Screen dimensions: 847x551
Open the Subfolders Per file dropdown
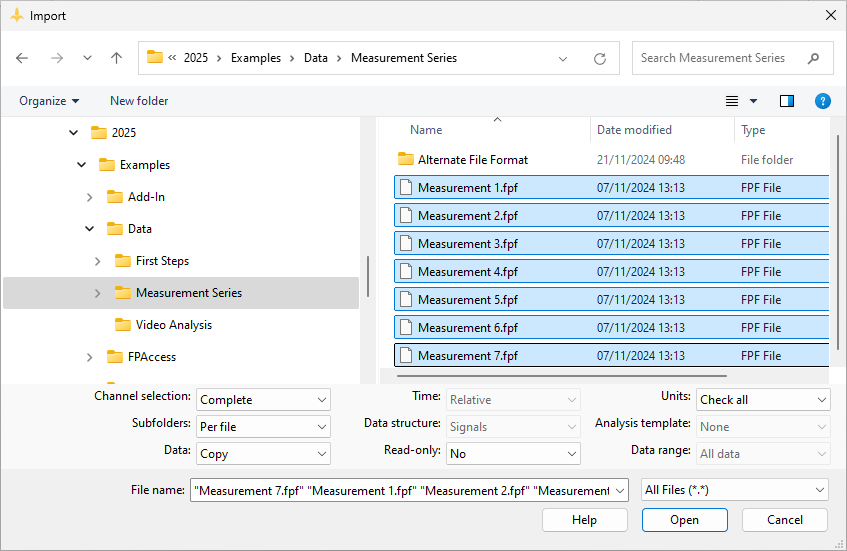click(x=263, y=427)
